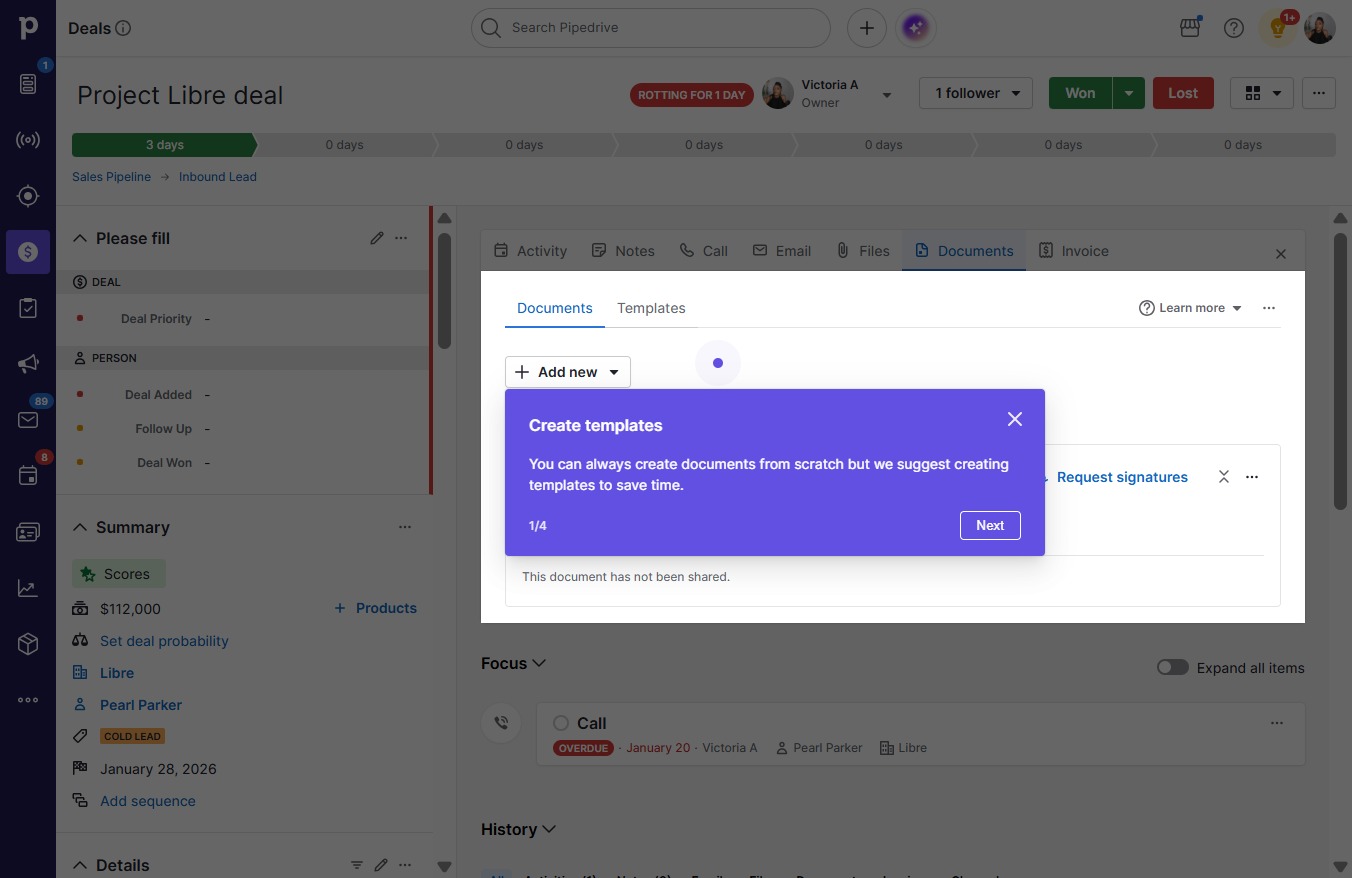This screenshot has width=1352, height=878.
Task: Collapse the Focus section
Action: [539, 663]
